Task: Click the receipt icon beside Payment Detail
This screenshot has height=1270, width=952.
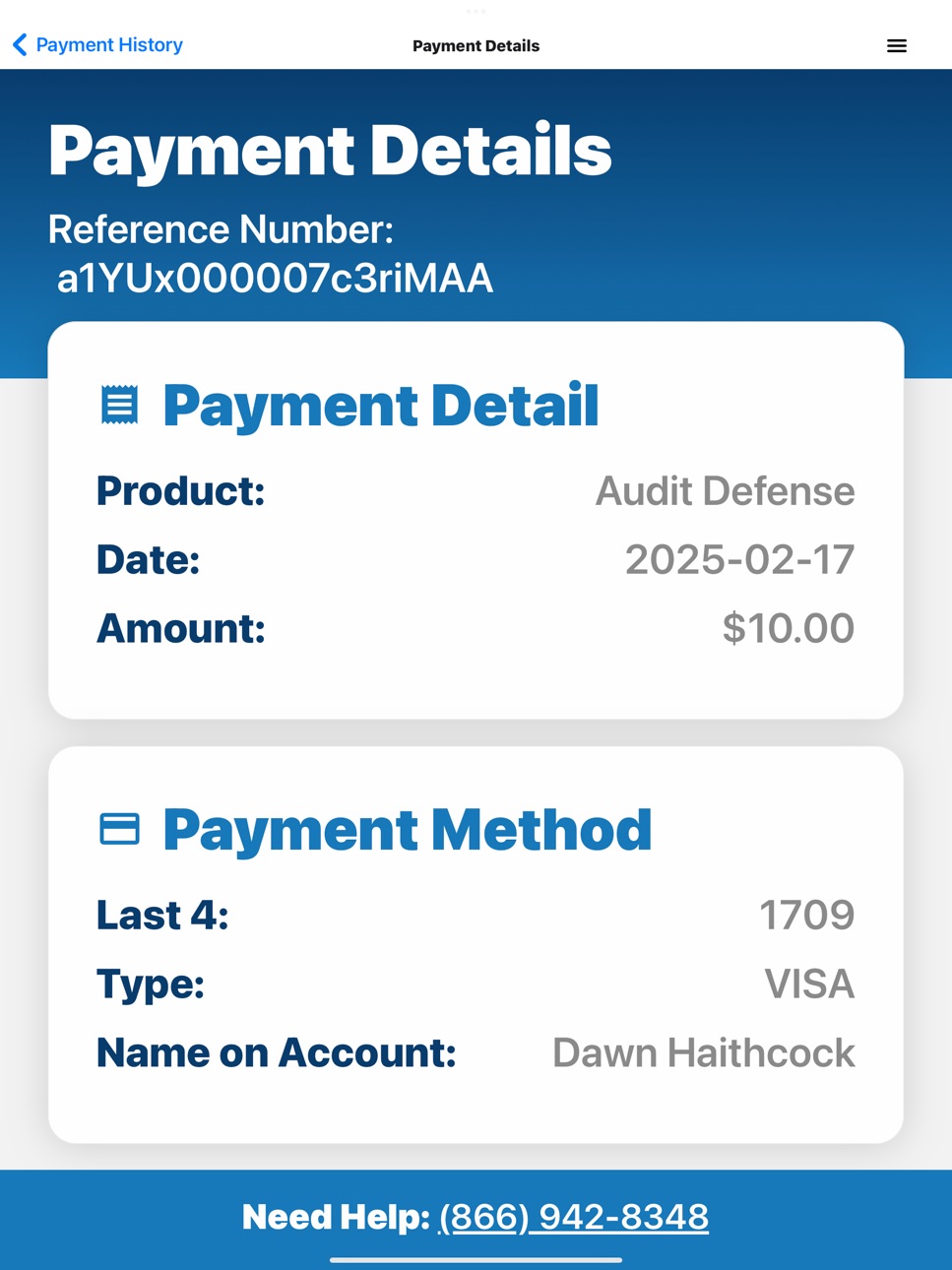Action: [119, 405]
